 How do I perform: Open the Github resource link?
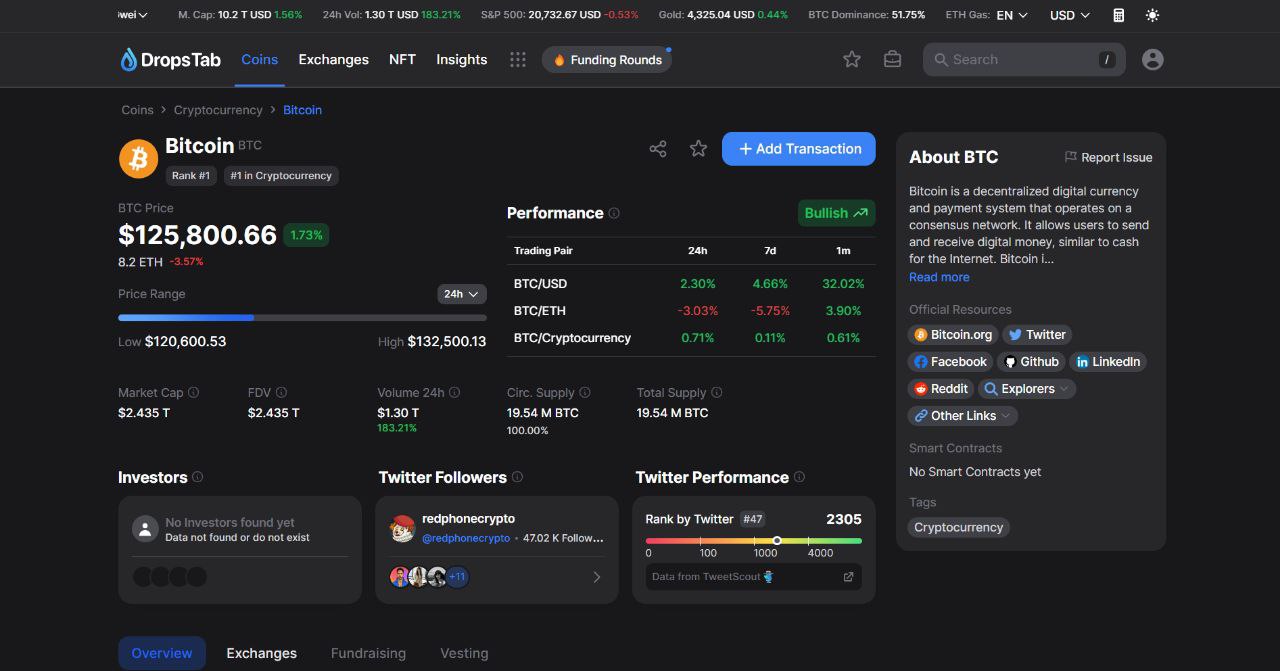coord(1031,362)
